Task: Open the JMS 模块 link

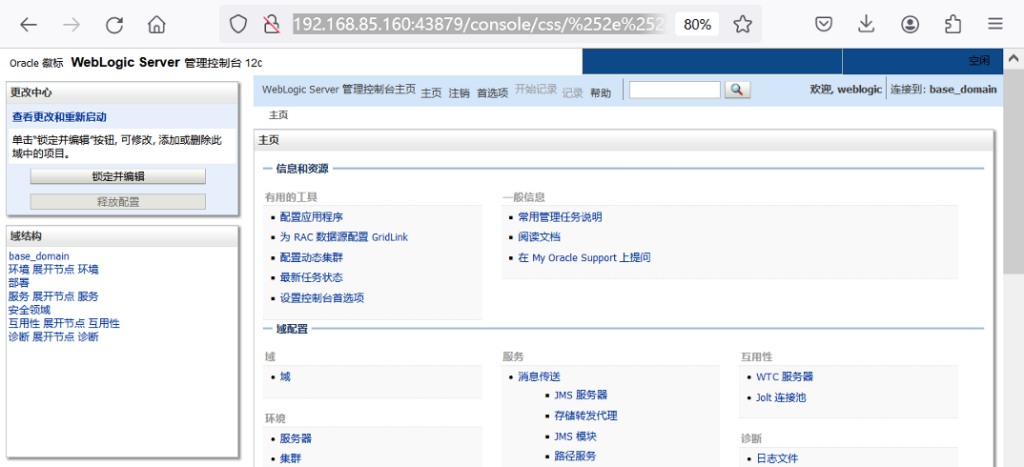Action: point(575,436)
